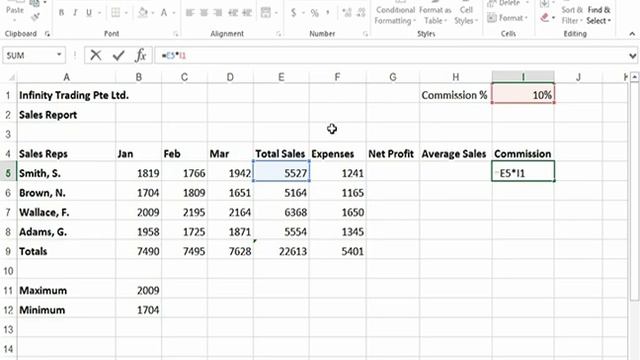
Task: Confirm formula entry with checkmark
Action: [118, 55]
